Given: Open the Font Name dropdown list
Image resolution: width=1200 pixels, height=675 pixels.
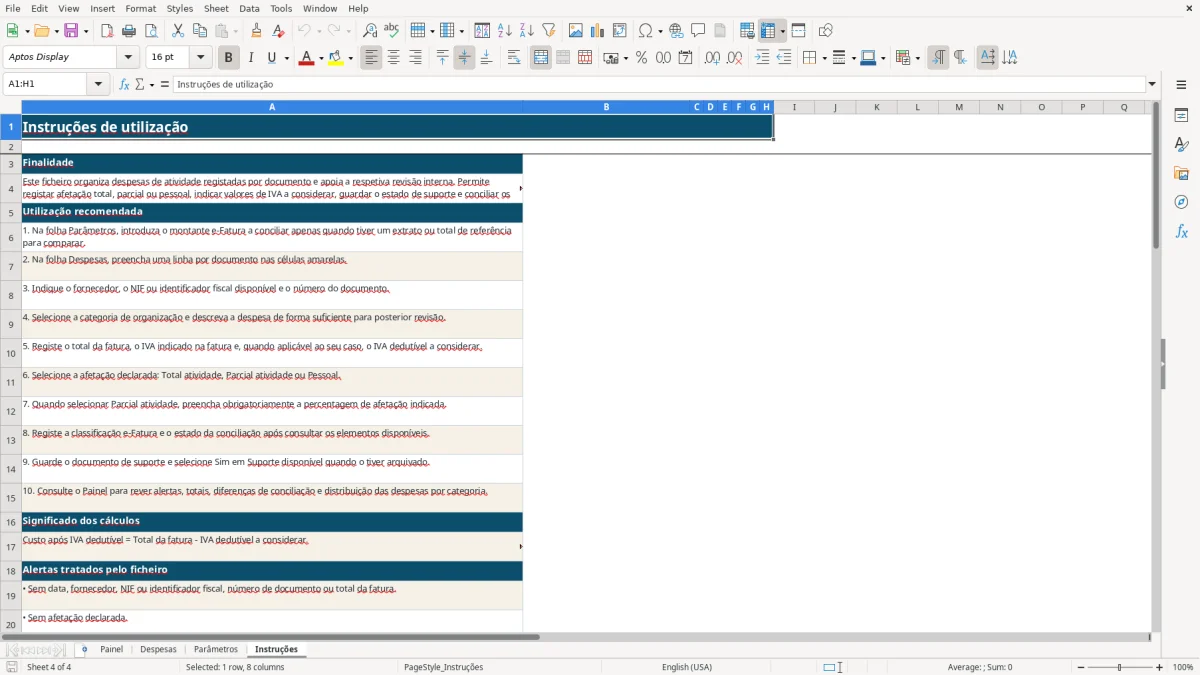Looking at the screenshot, I should [x=127, y=57].
